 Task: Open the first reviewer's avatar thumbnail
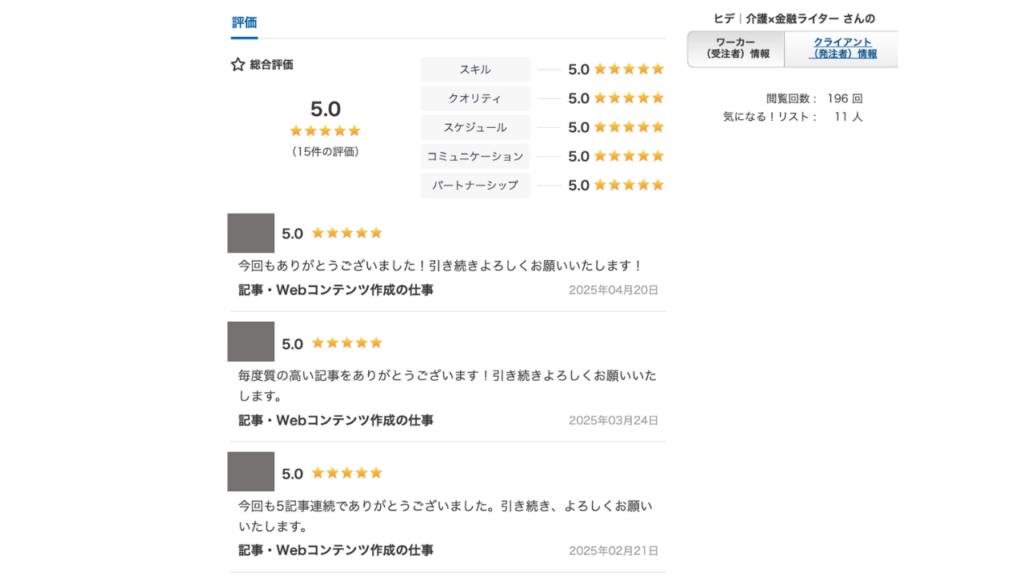251,233
